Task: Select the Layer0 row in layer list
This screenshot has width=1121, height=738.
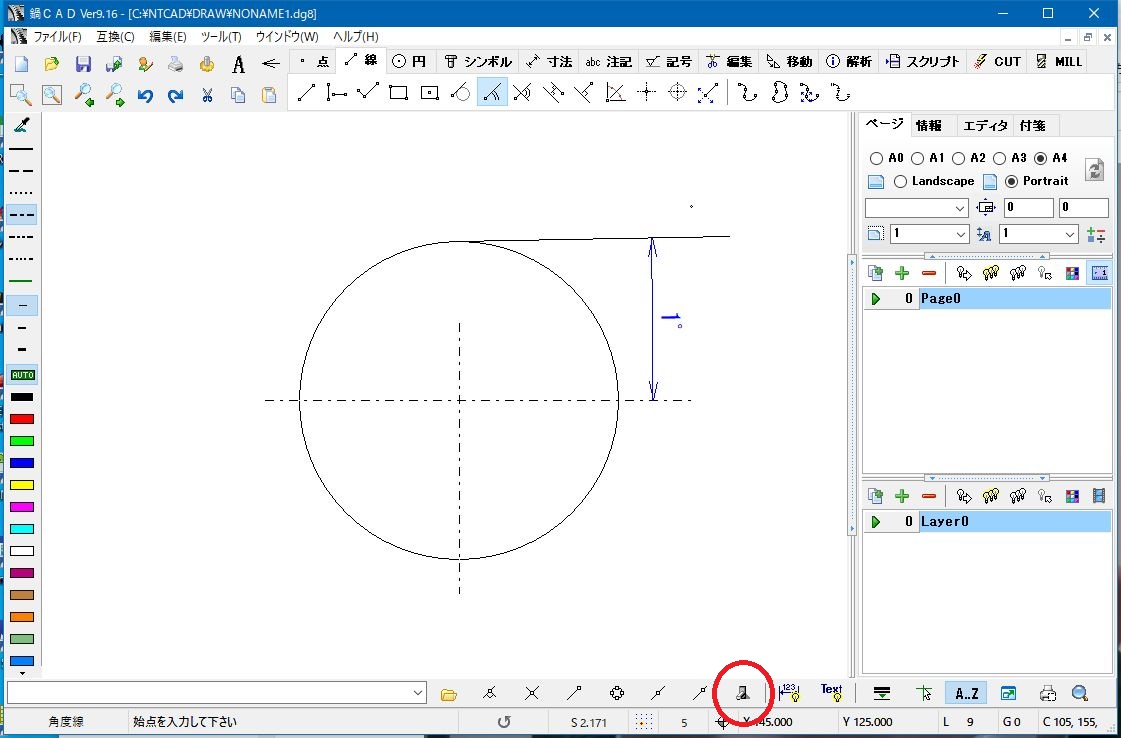Action: pyautogui.click(x=987, y=522)
